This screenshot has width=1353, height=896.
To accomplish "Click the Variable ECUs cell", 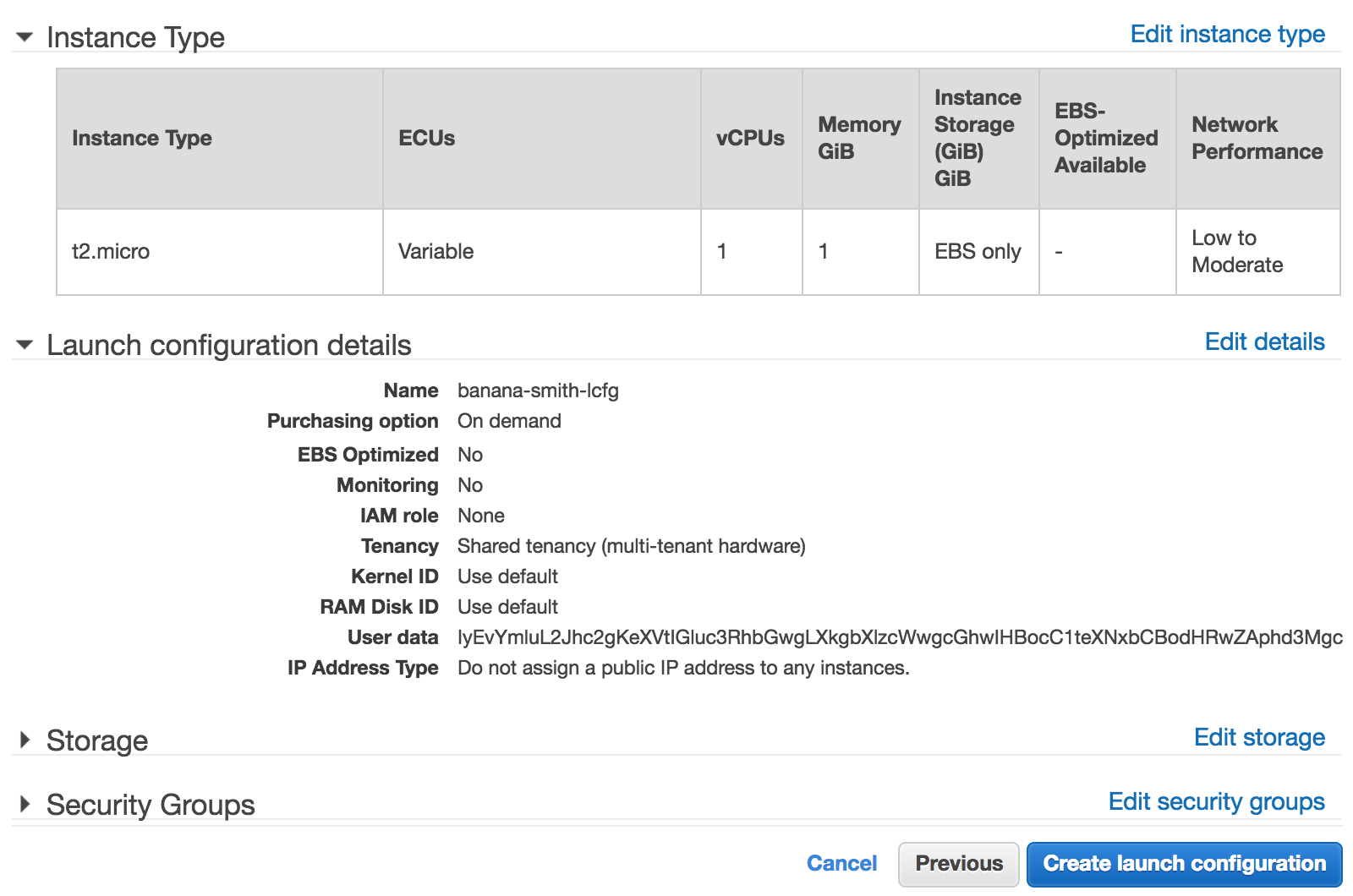I will click(542, 252).
